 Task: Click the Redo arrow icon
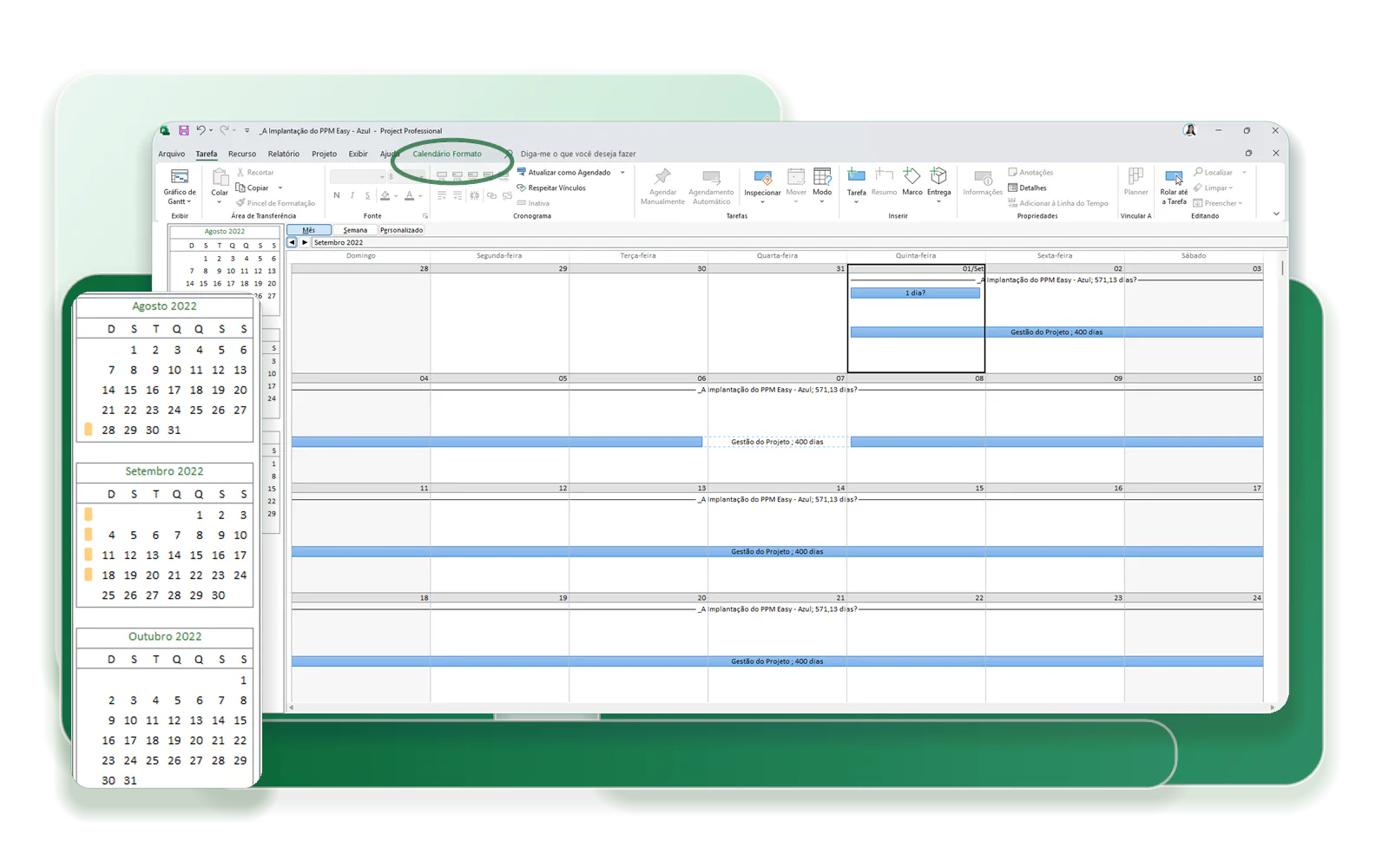(224, 130)
